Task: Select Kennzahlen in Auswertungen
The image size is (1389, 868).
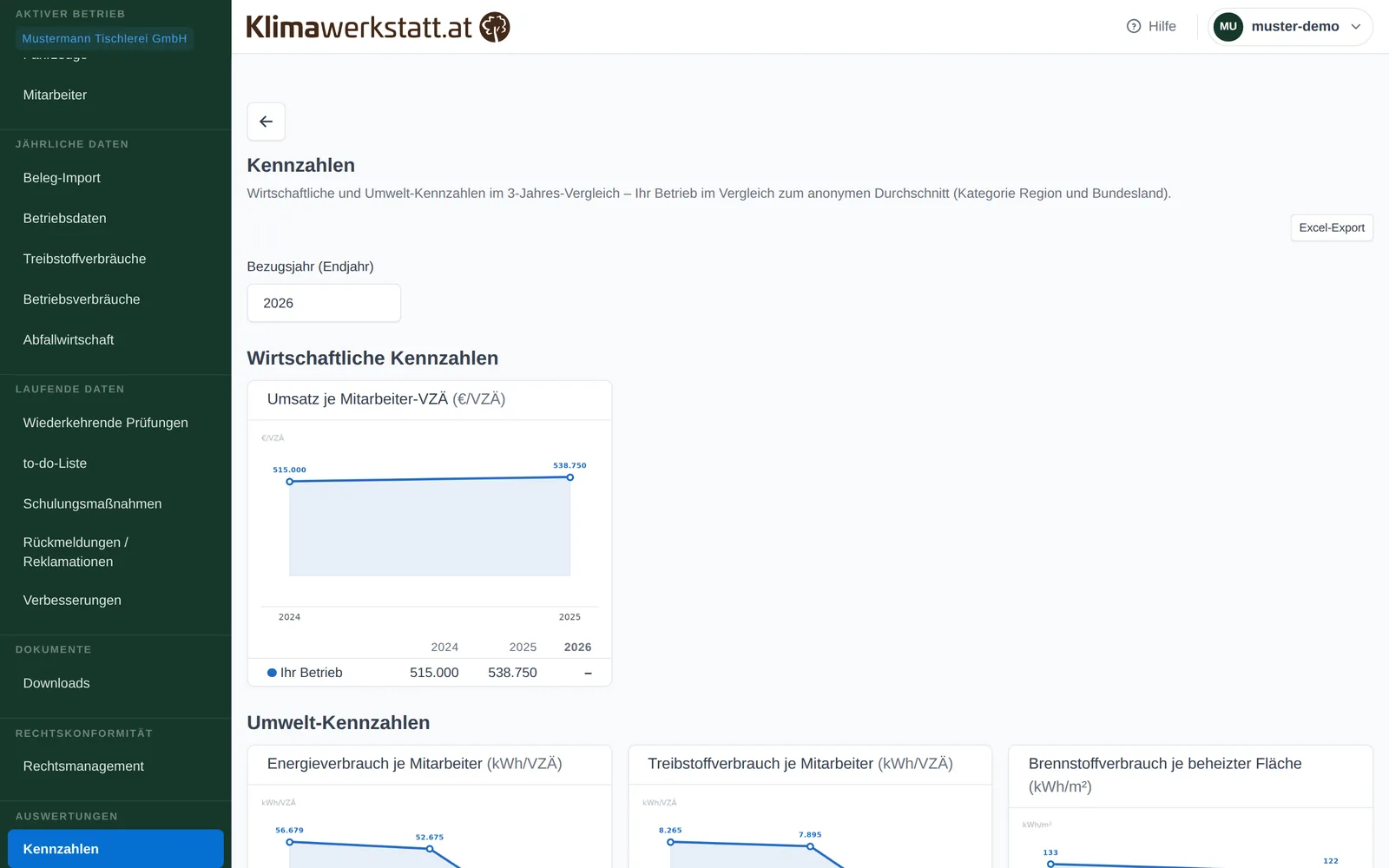Action: click(x=115, y=849)
